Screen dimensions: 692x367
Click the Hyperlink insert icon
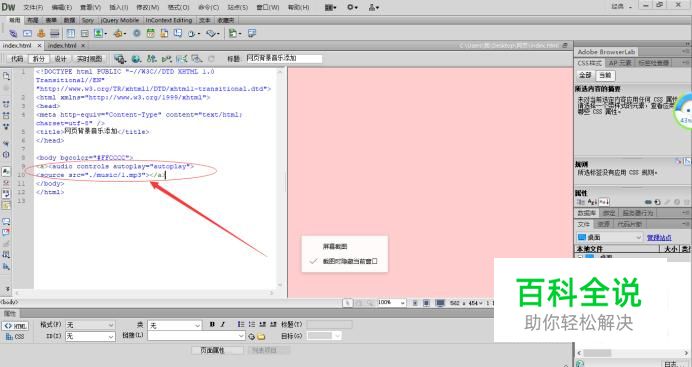[x=13, y=33]
